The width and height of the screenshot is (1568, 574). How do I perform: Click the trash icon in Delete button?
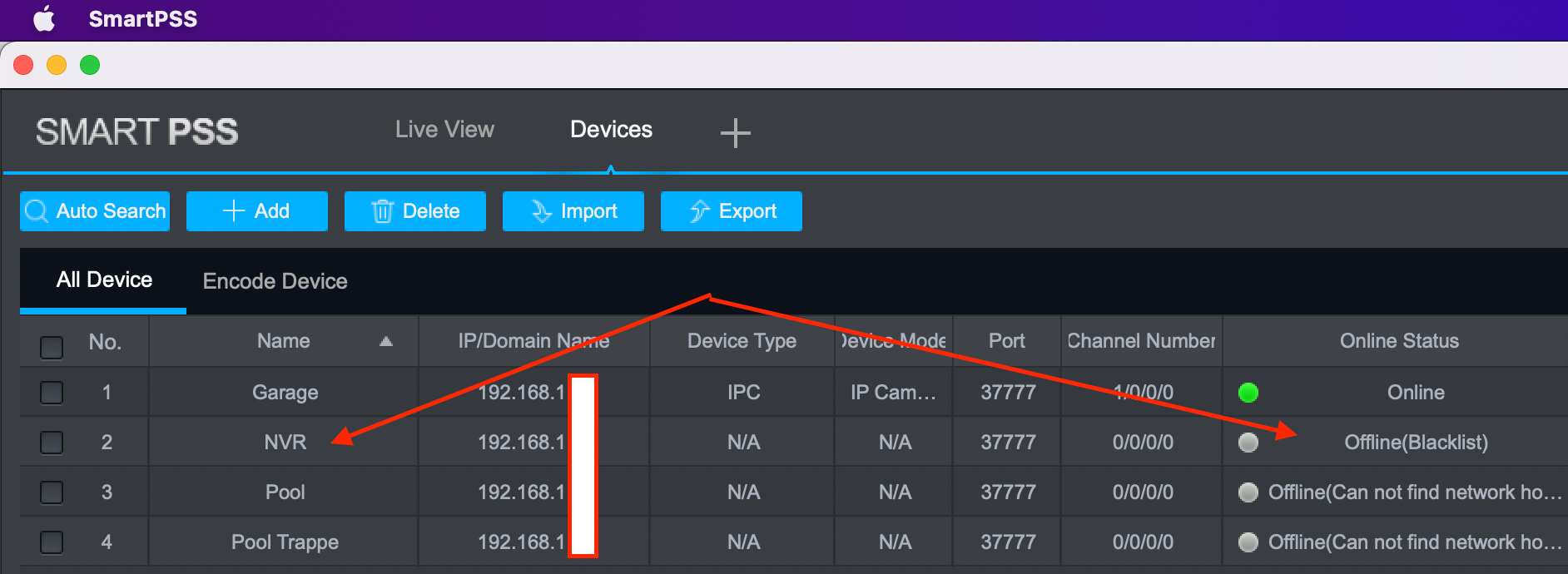tap(382, 211)
